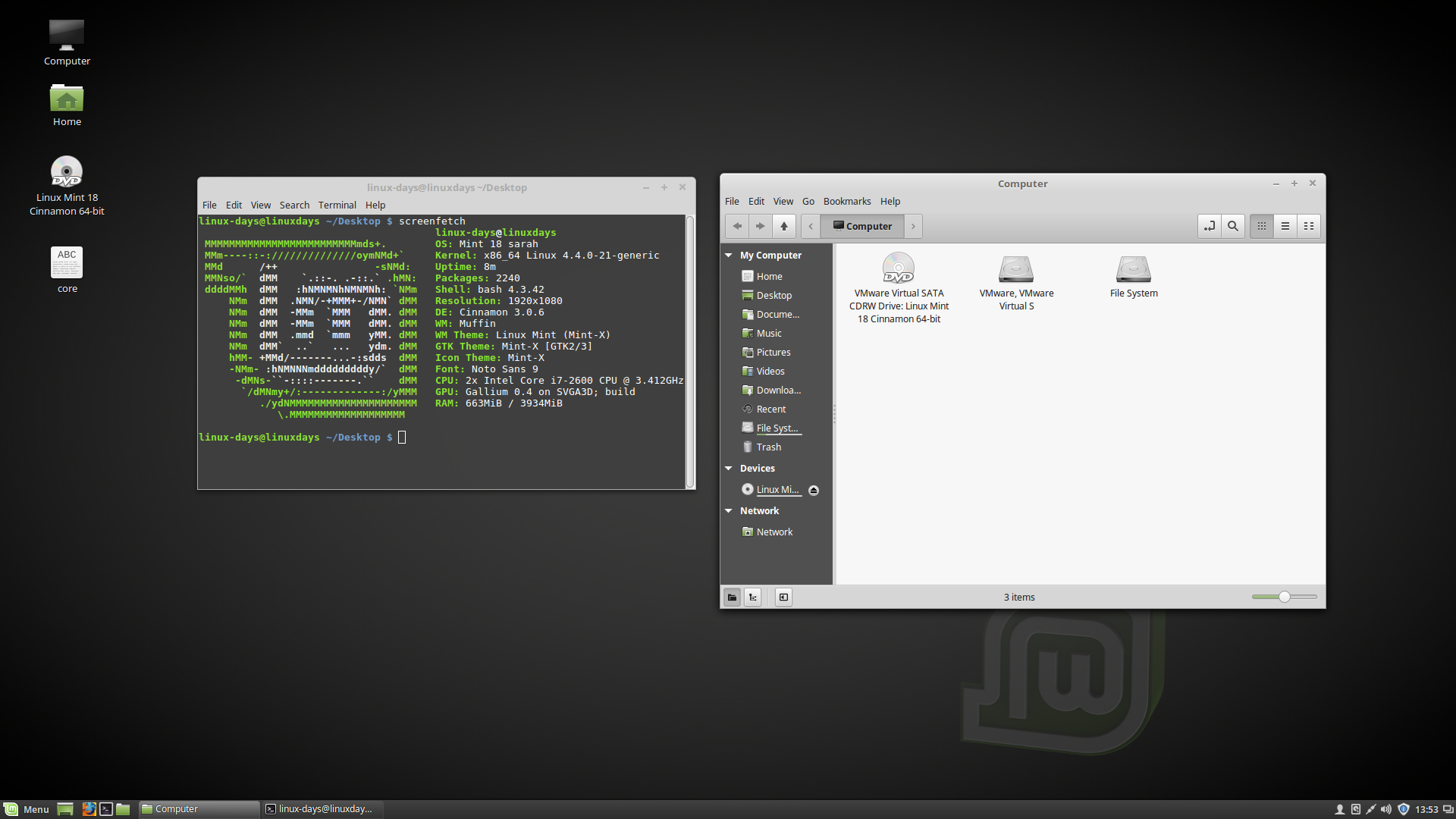Open Go menu in file manager

808,202
